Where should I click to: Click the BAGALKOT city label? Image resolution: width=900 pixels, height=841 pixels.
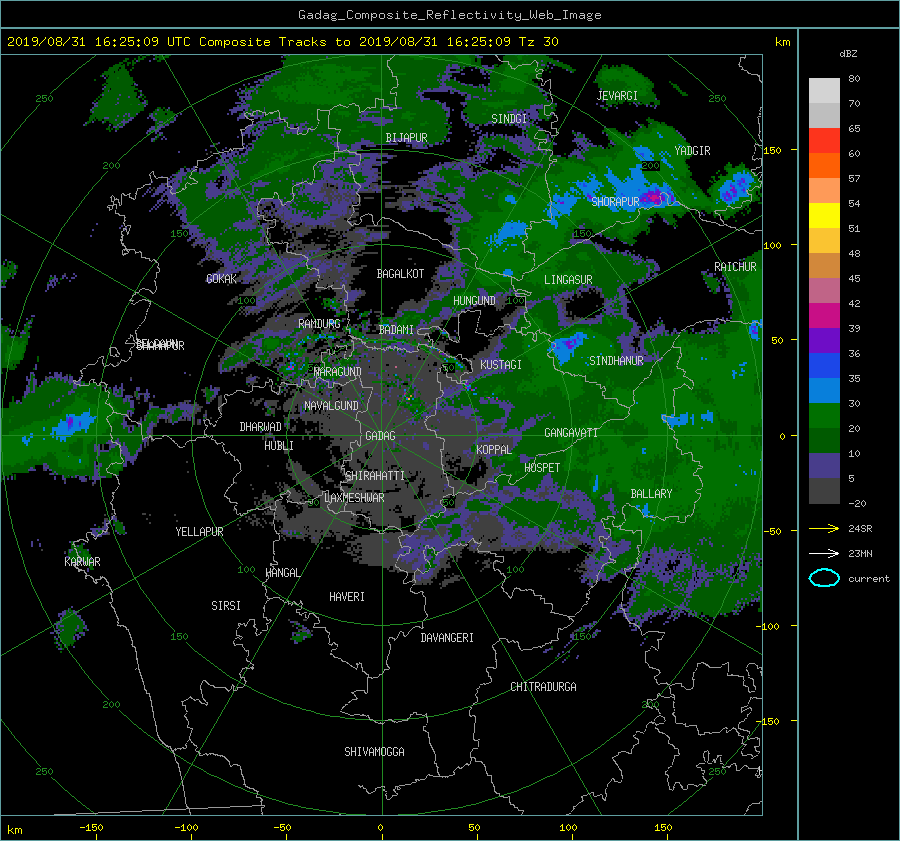(x=400, y=274)
